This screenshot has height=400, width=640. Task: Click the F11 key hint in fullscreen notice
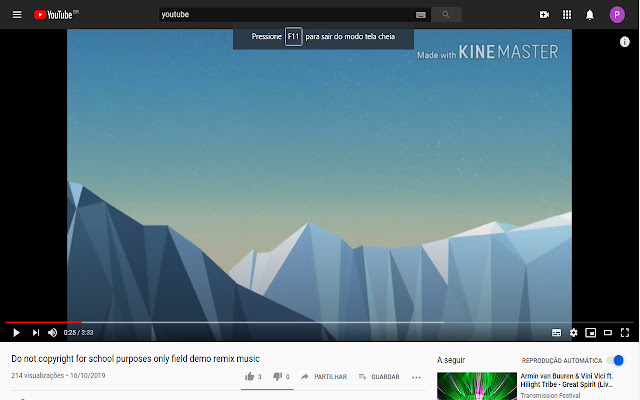tap(293, 36)
